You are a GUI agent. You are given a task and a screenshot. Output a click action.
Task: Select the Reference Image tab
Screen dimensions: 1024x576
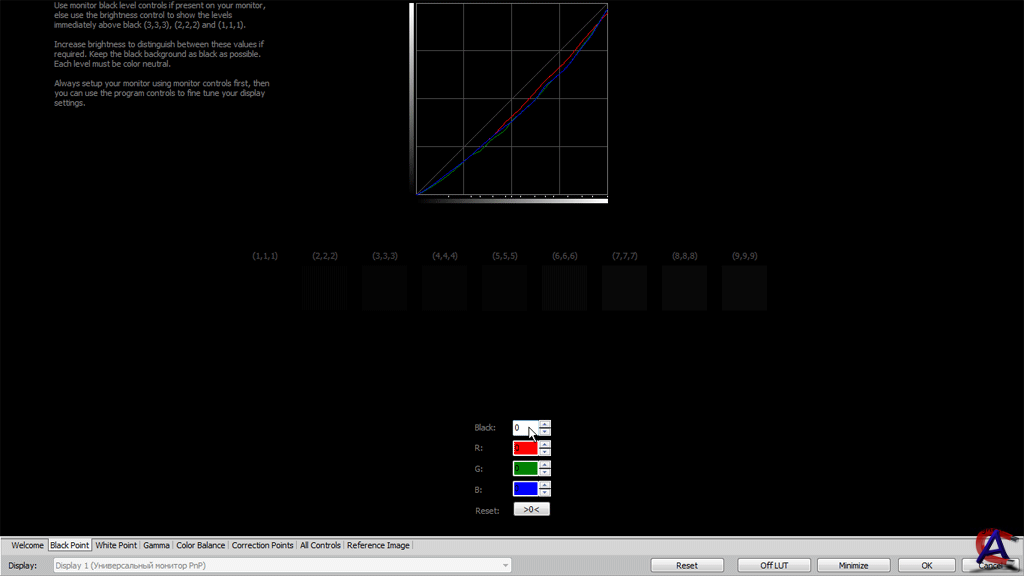[378, 545]
